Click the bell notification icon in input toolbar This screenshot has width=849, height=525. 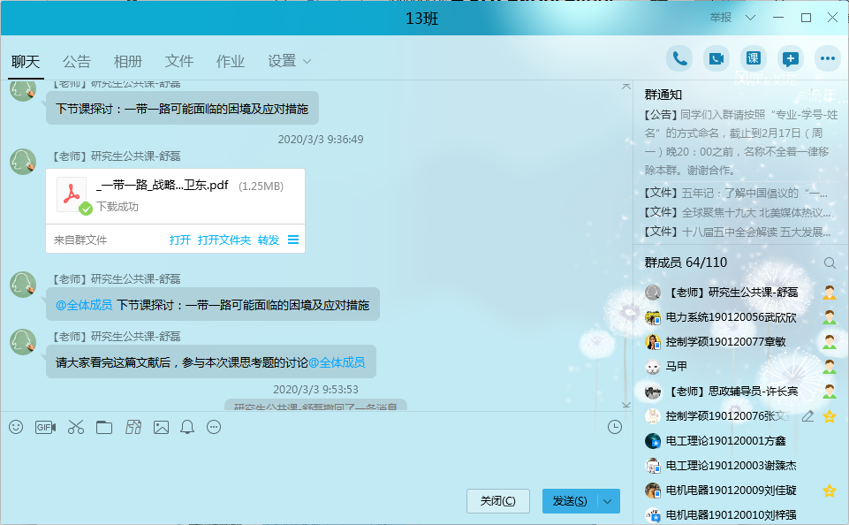coord(187,427)
